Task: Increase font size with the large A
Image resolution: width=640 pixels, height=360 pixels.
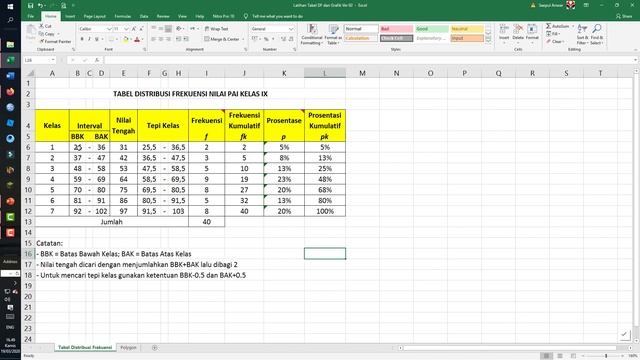Action: click(x=133, y=29)
